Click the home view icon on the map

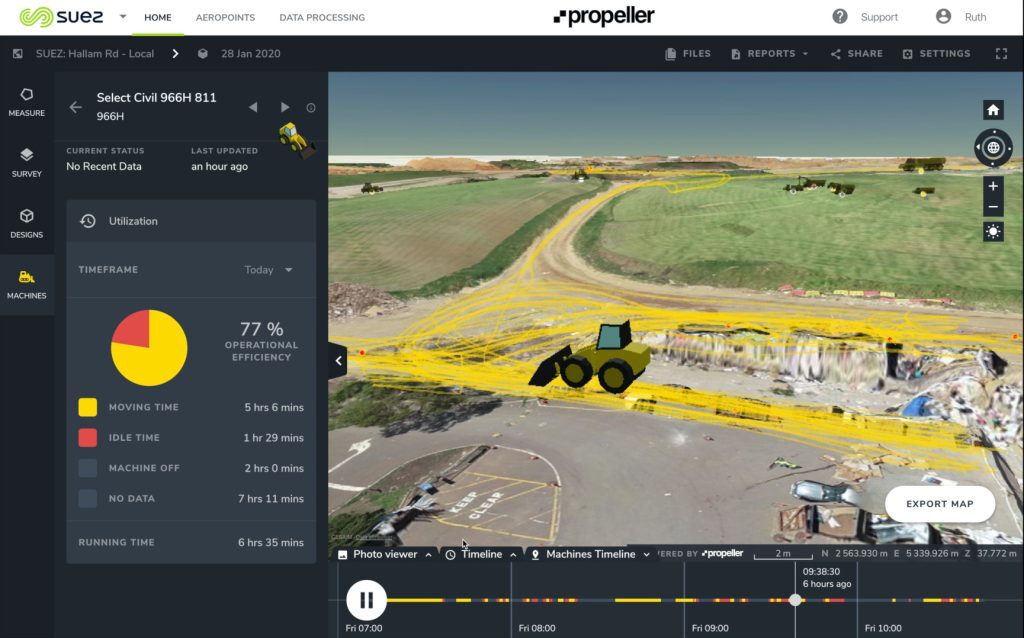(993, 109)
